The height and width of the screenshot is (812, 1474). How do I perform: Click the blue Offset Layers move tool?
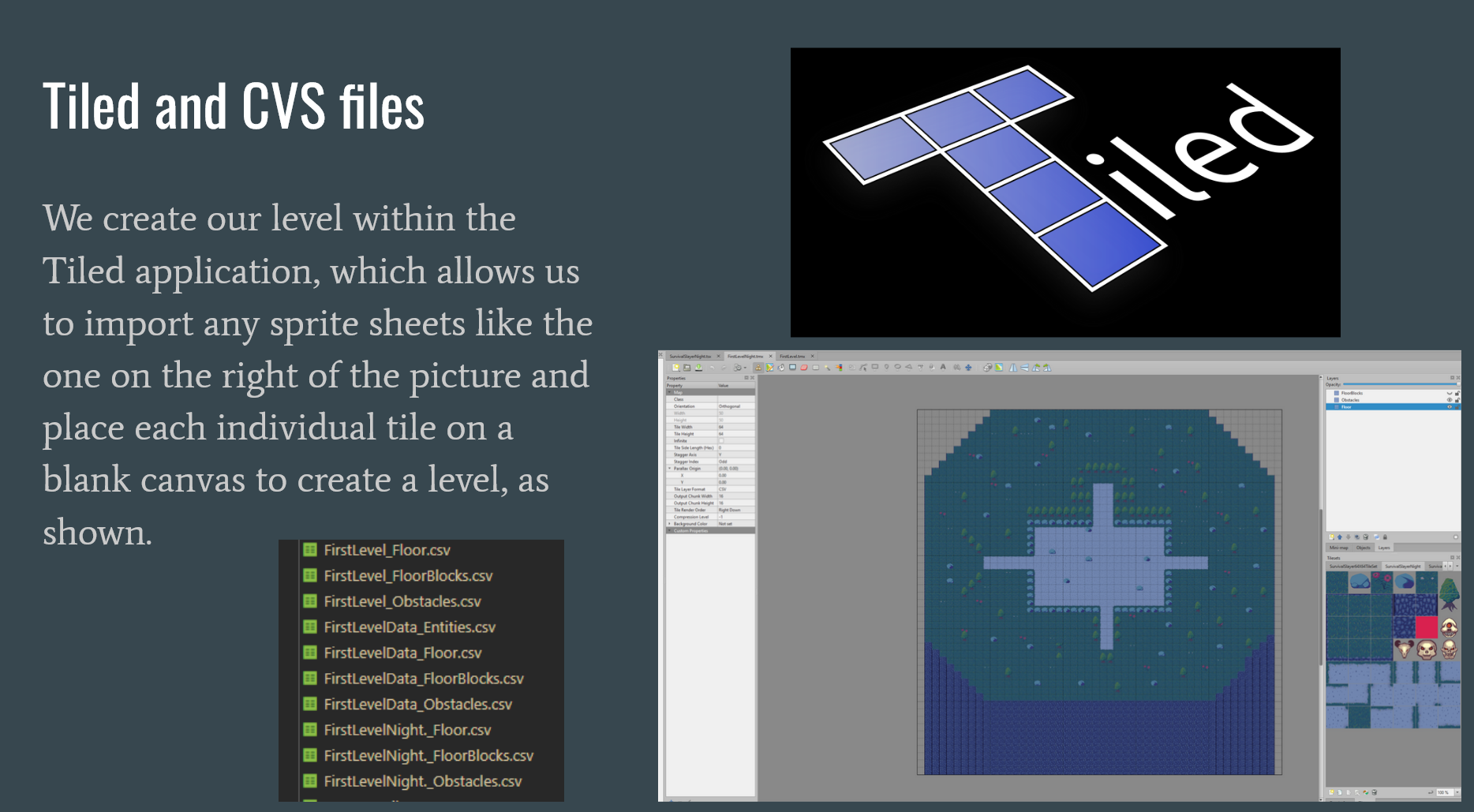coord(968,368)
